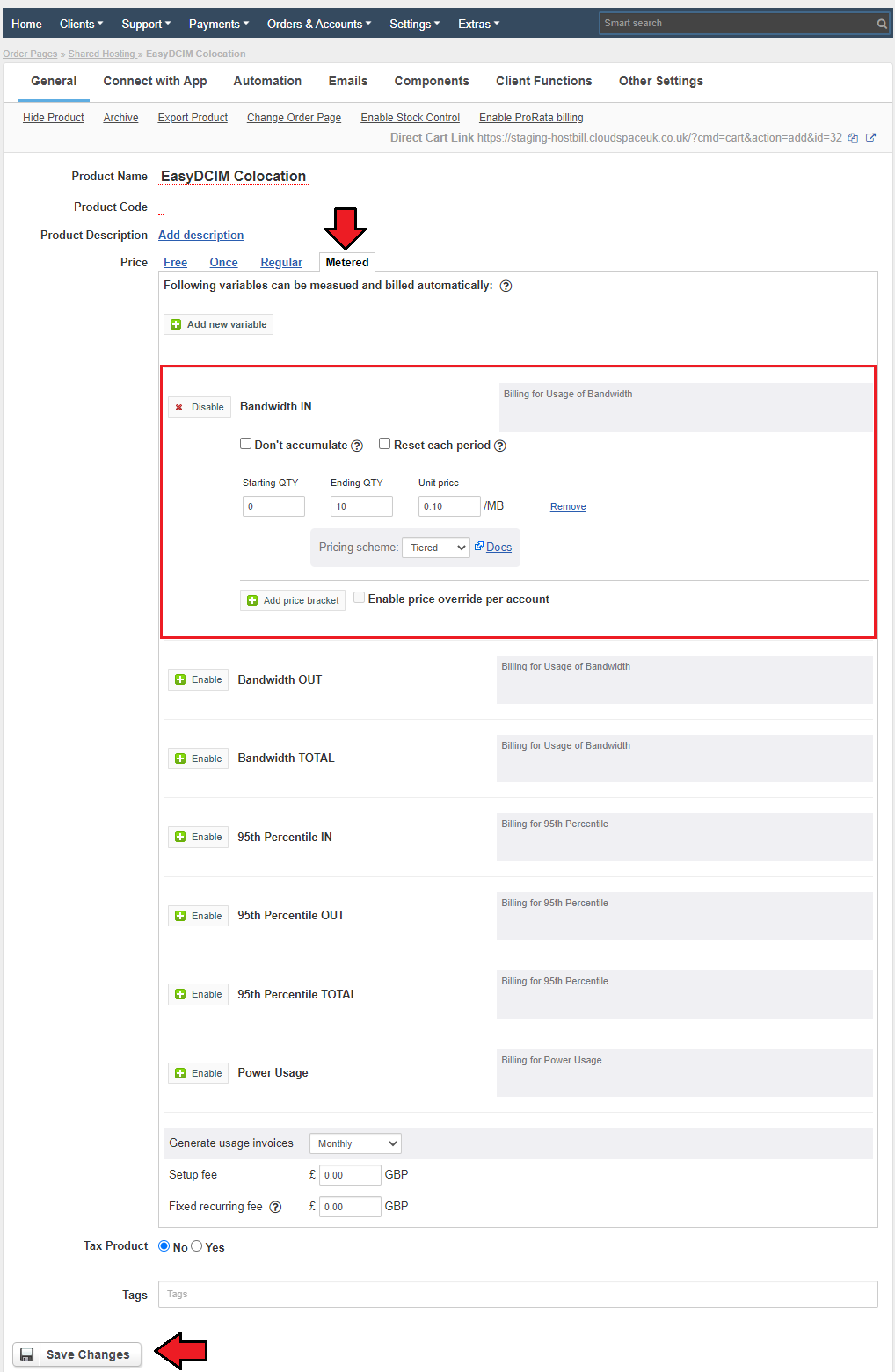Select the Metered price tab
Screen dimensions: 895x1372
347,262
